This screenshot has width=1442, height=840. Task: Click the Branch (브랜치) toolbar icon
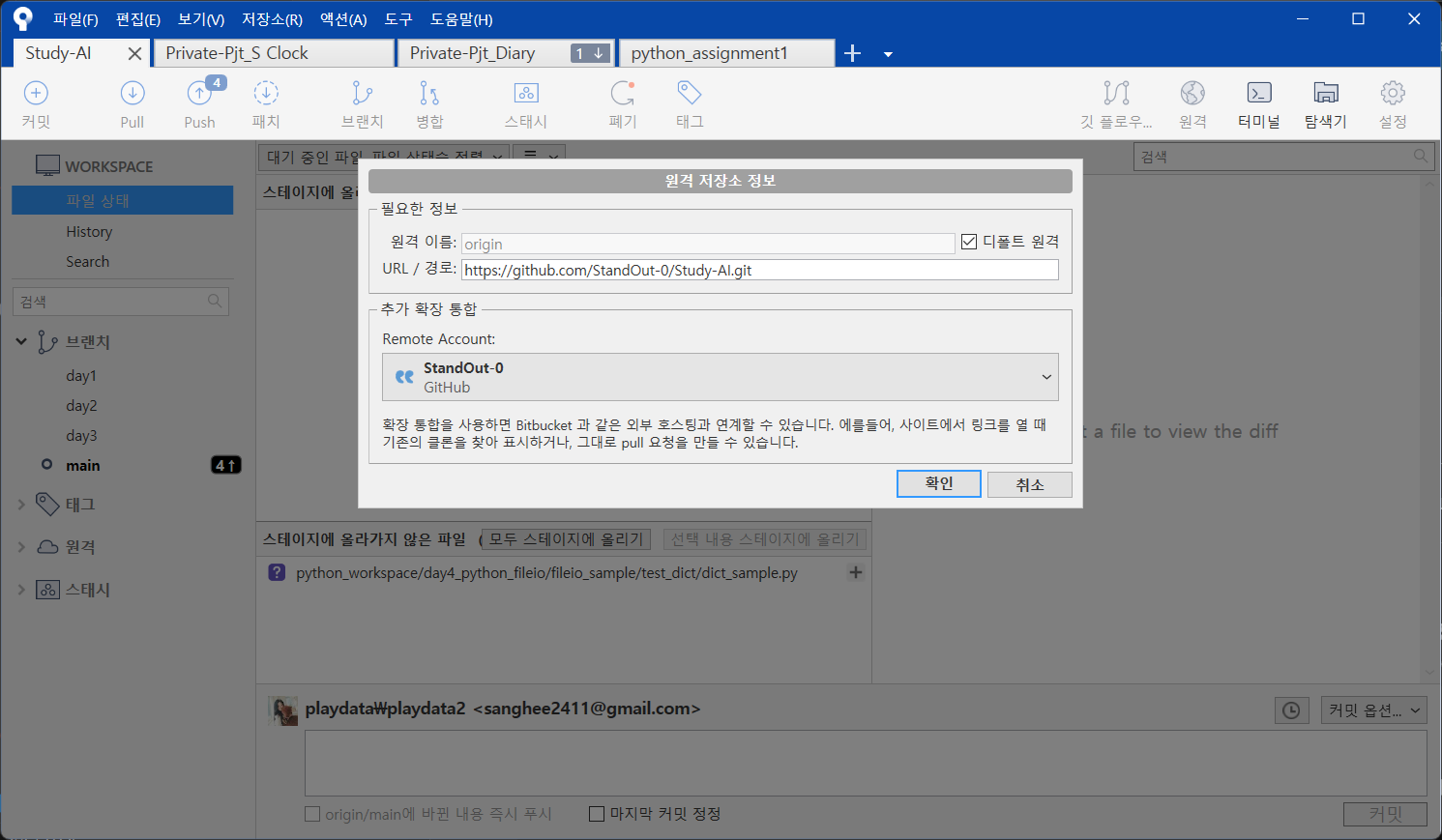coord(363,103)
